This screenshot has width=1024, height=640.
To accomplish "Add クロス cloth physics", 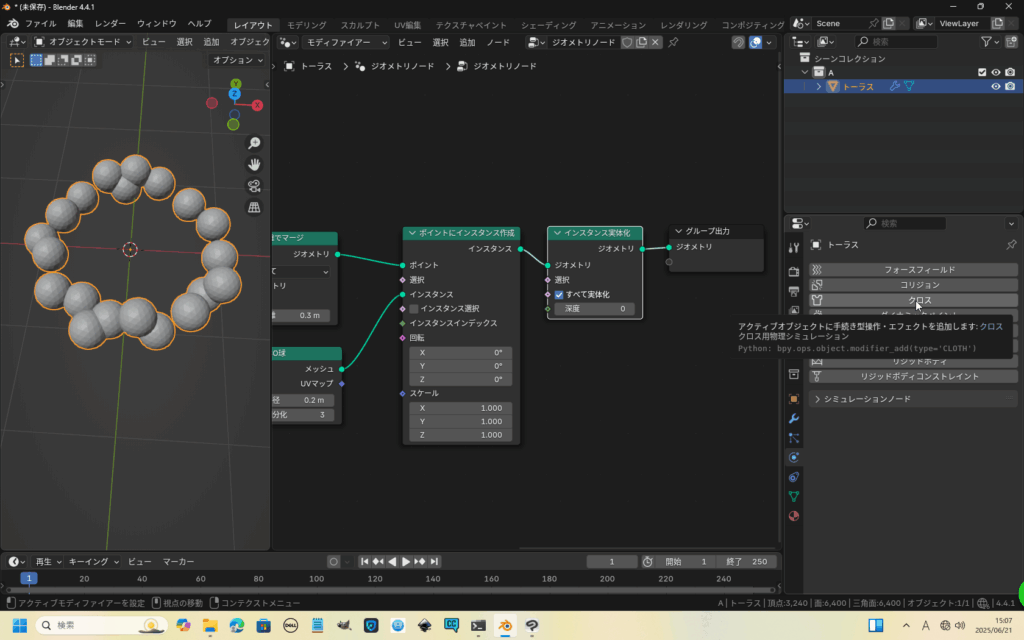I will pyautogui.click(x=913, y=300).
